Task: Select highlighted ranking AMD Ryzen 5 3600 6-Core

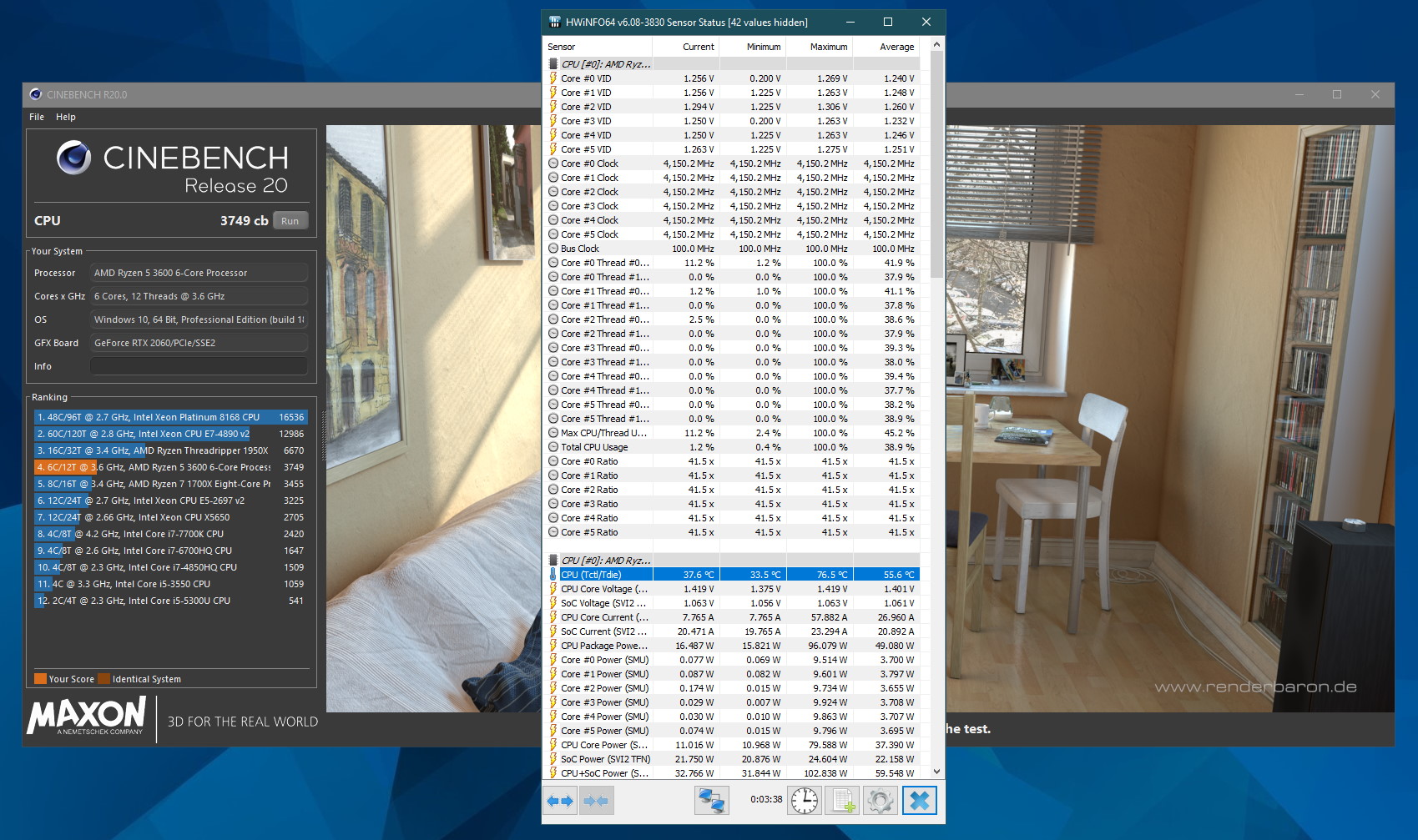Action: click(170, 467)
